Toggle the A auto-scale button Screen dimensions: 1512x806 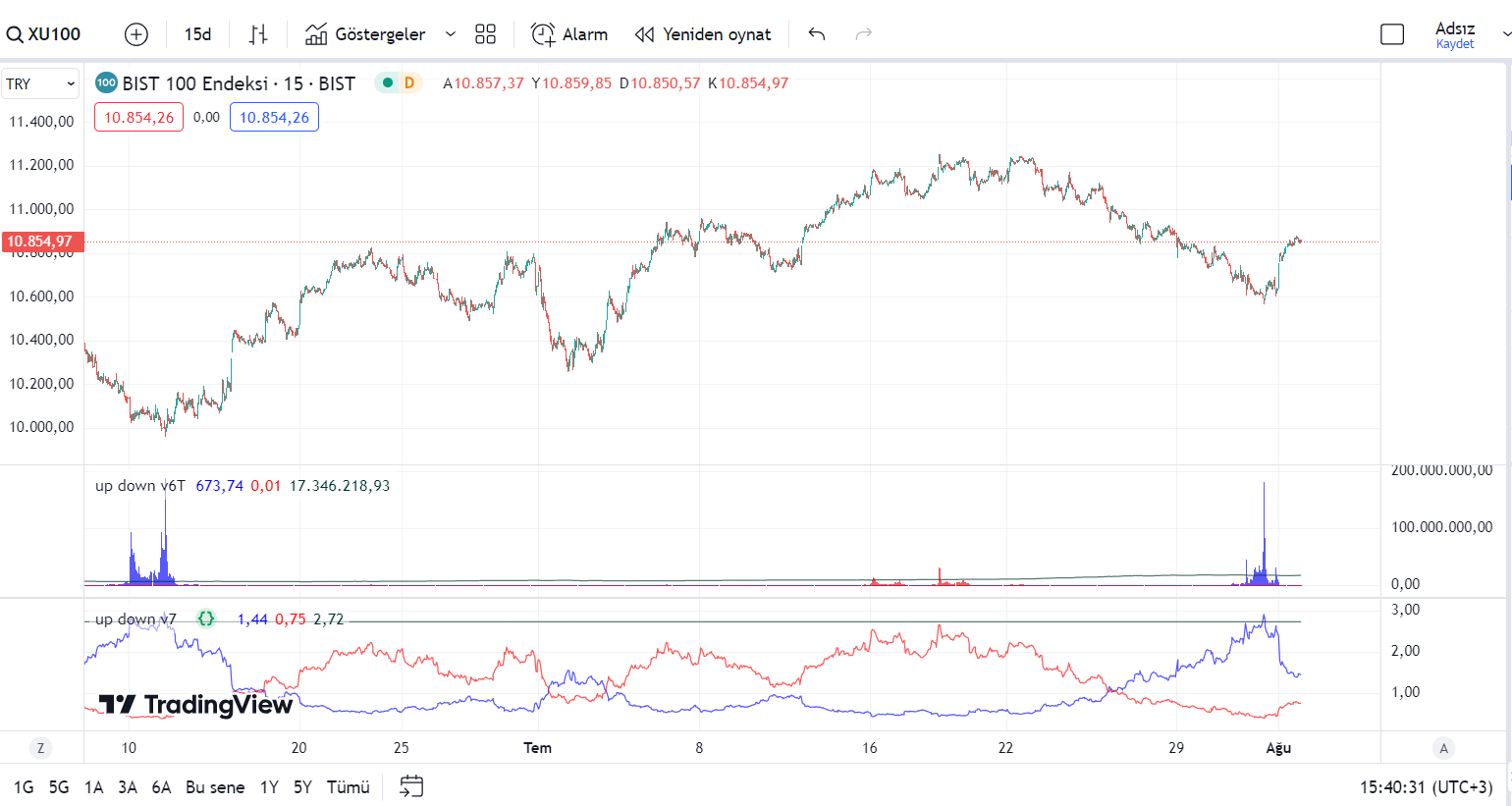1443,748
